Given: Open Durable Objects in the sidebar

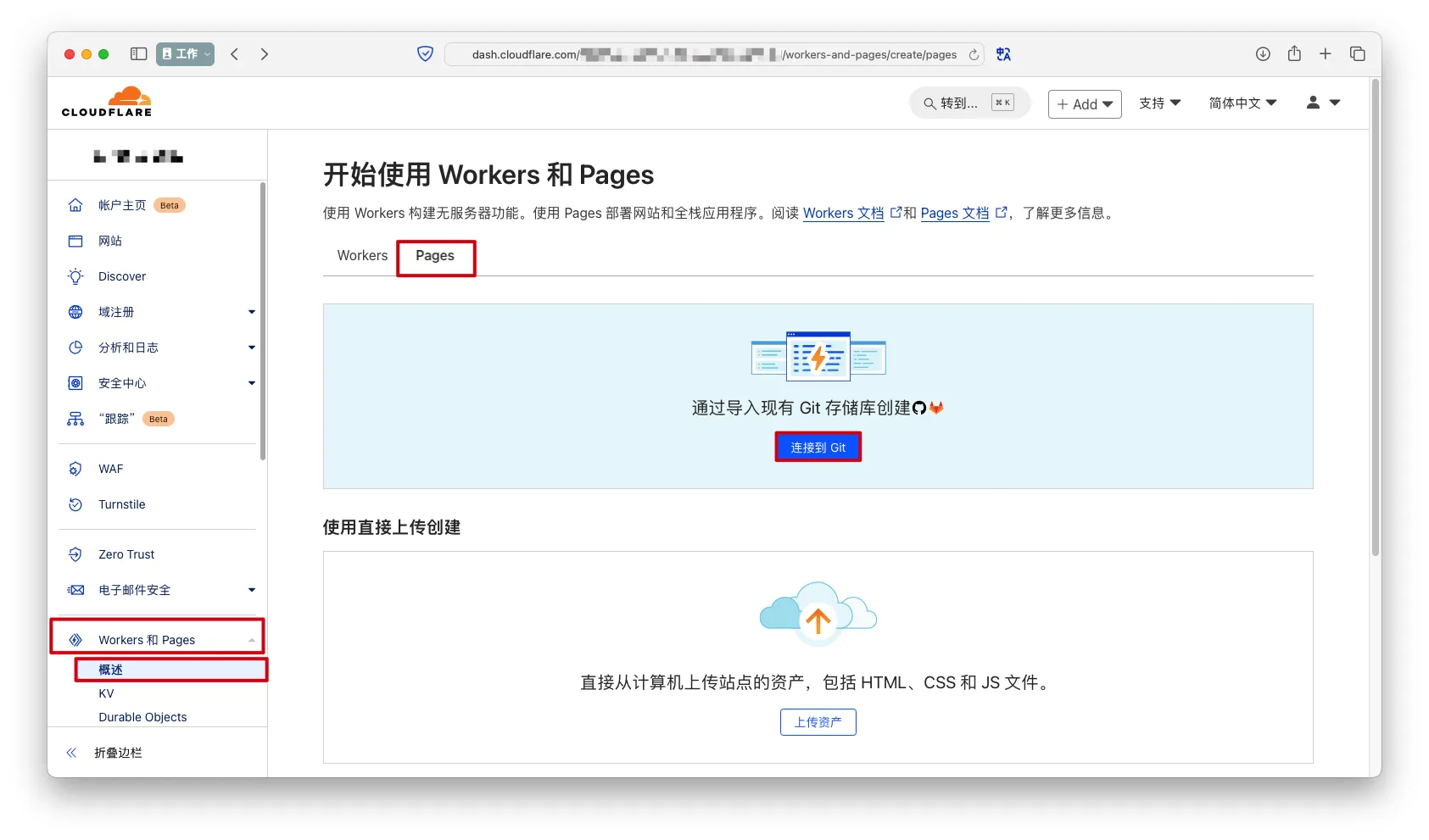Looking at the screenshot, I should (142, 717).
